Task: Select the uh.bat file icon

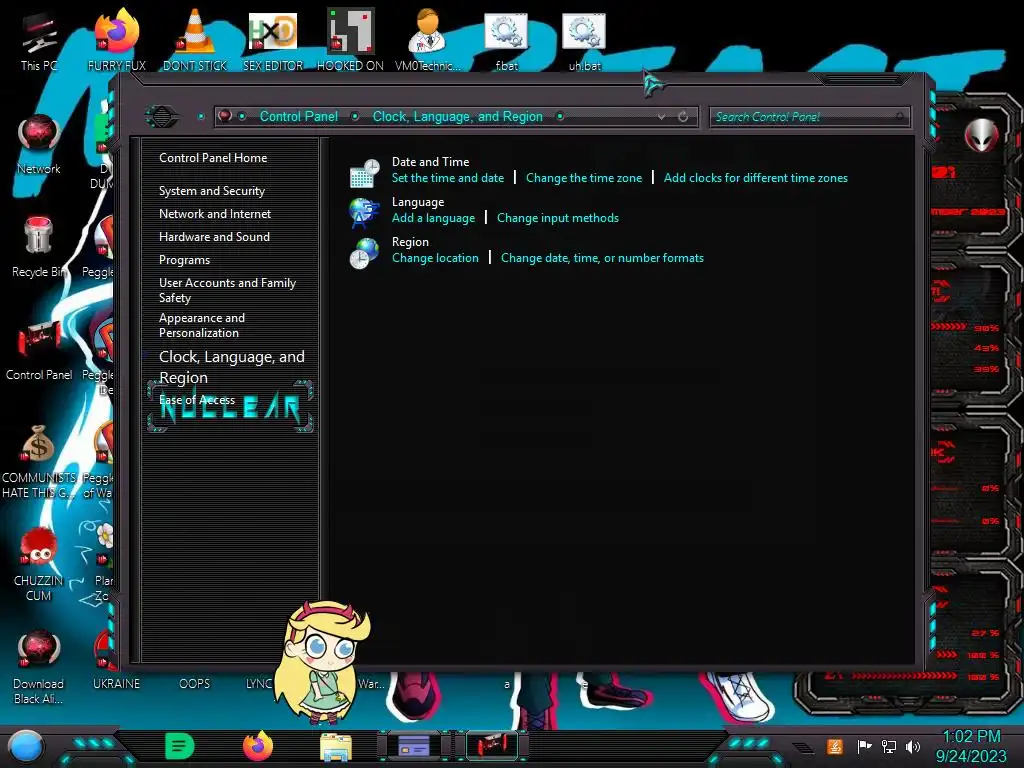Action: [x=584, y=42]
